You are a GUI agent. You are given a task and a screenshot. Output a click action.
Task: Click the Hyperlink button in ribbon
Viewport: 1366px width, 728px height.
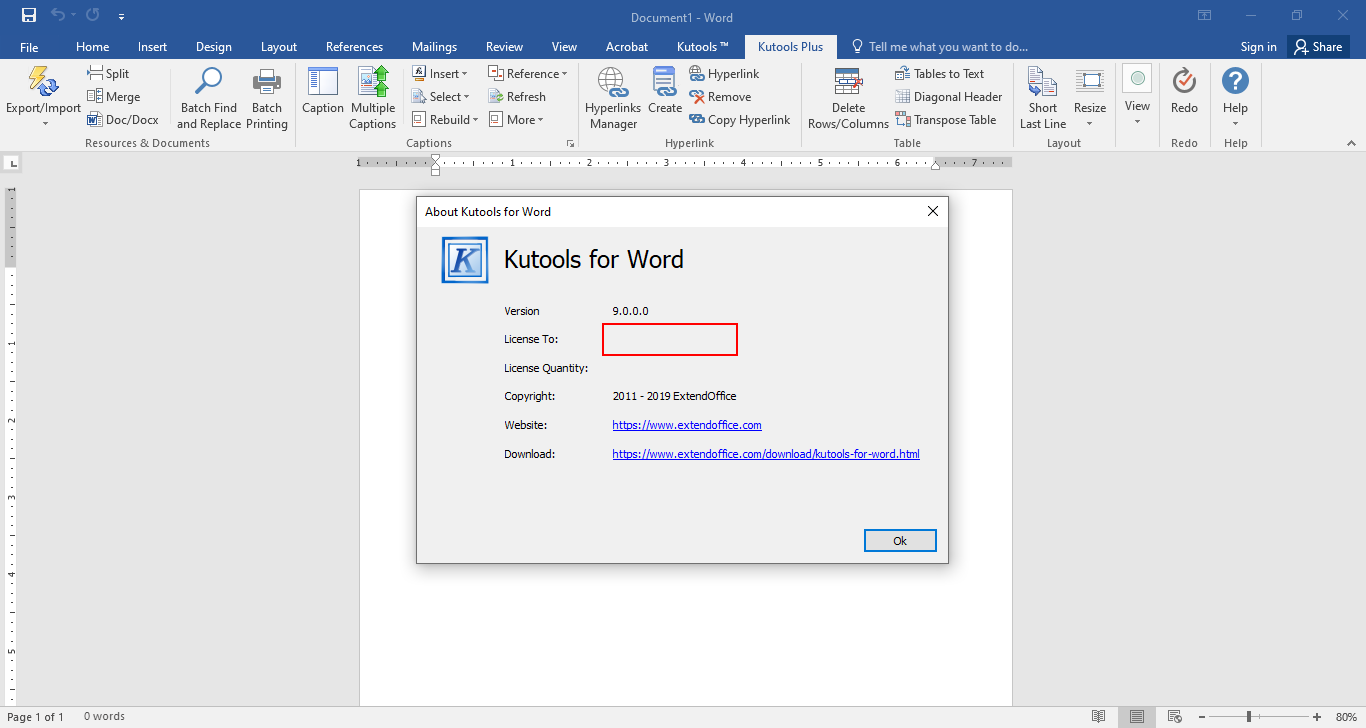coord(724,74)
